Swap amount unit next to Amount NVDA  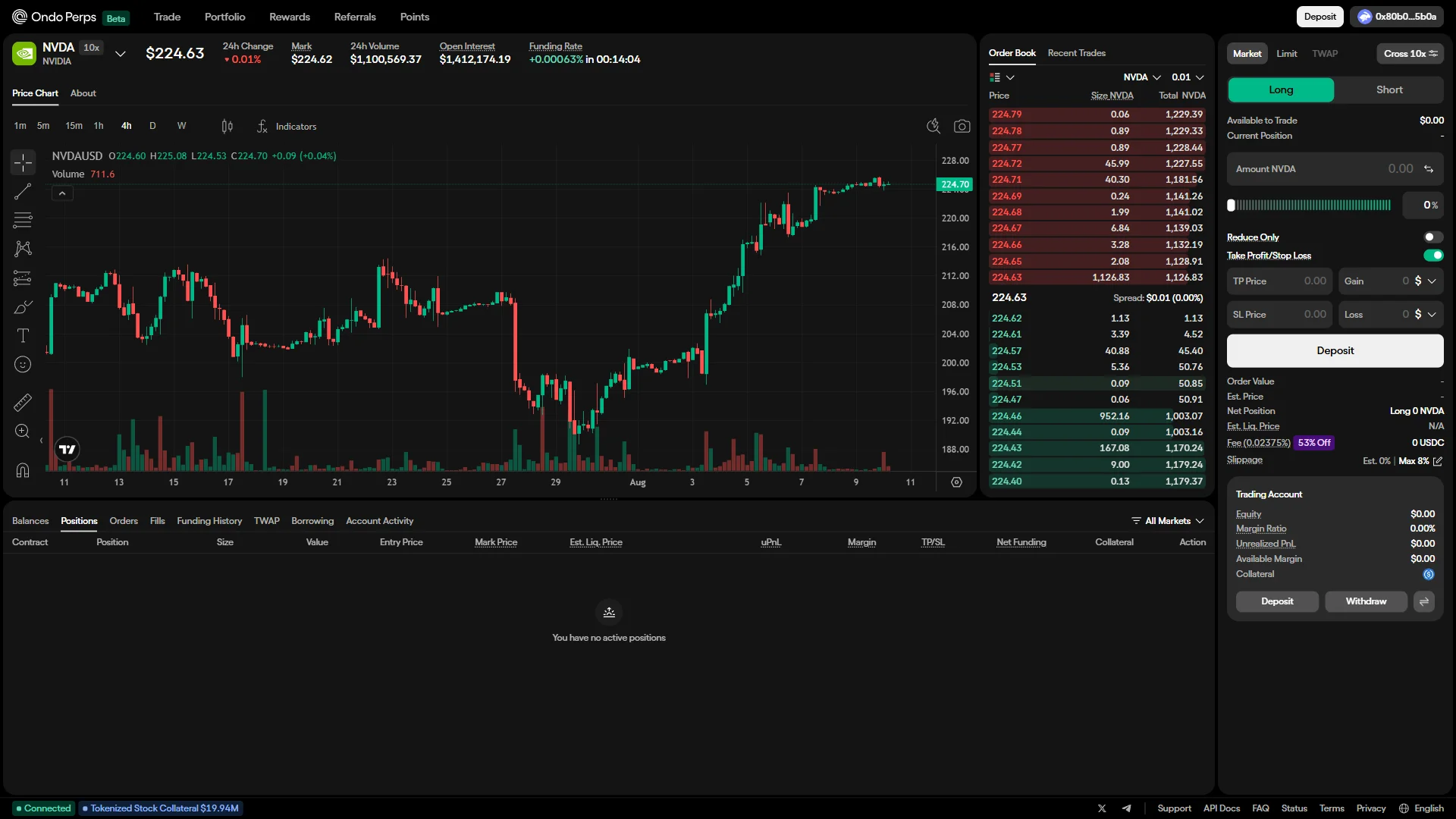point(1429,169)
